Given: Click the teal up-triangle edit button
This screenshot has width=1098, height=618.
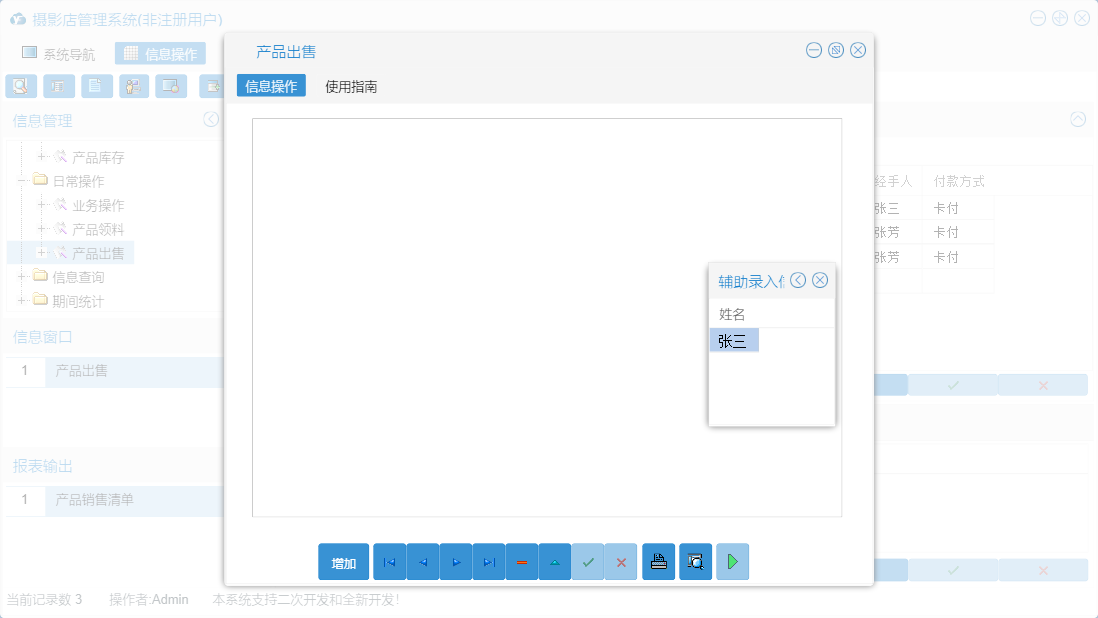Looking at the screenshot, I should click(x=555, y=562).
